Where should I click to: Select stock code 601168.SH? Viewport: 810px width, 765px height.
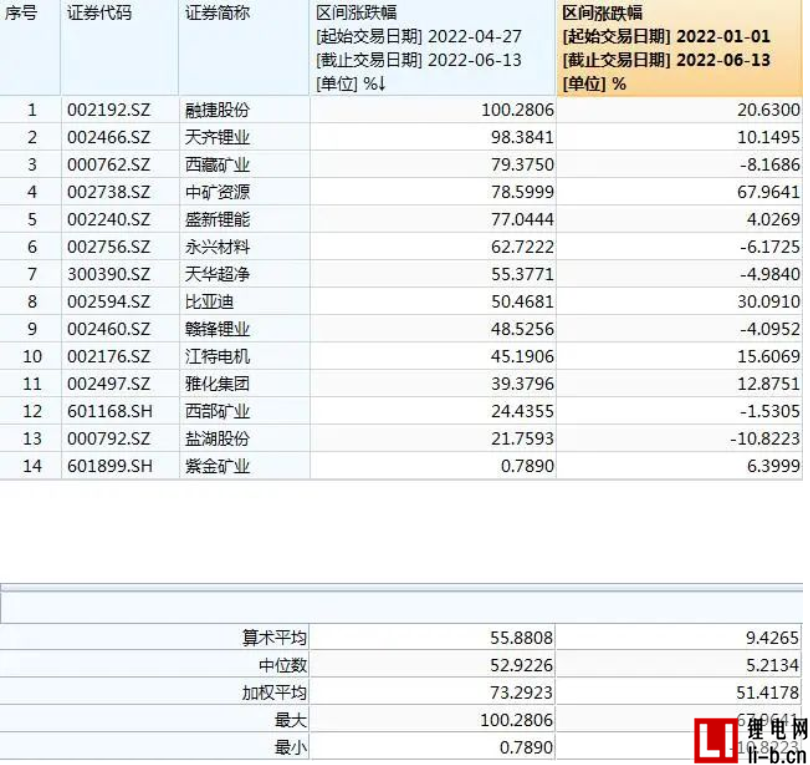point(110,411)
